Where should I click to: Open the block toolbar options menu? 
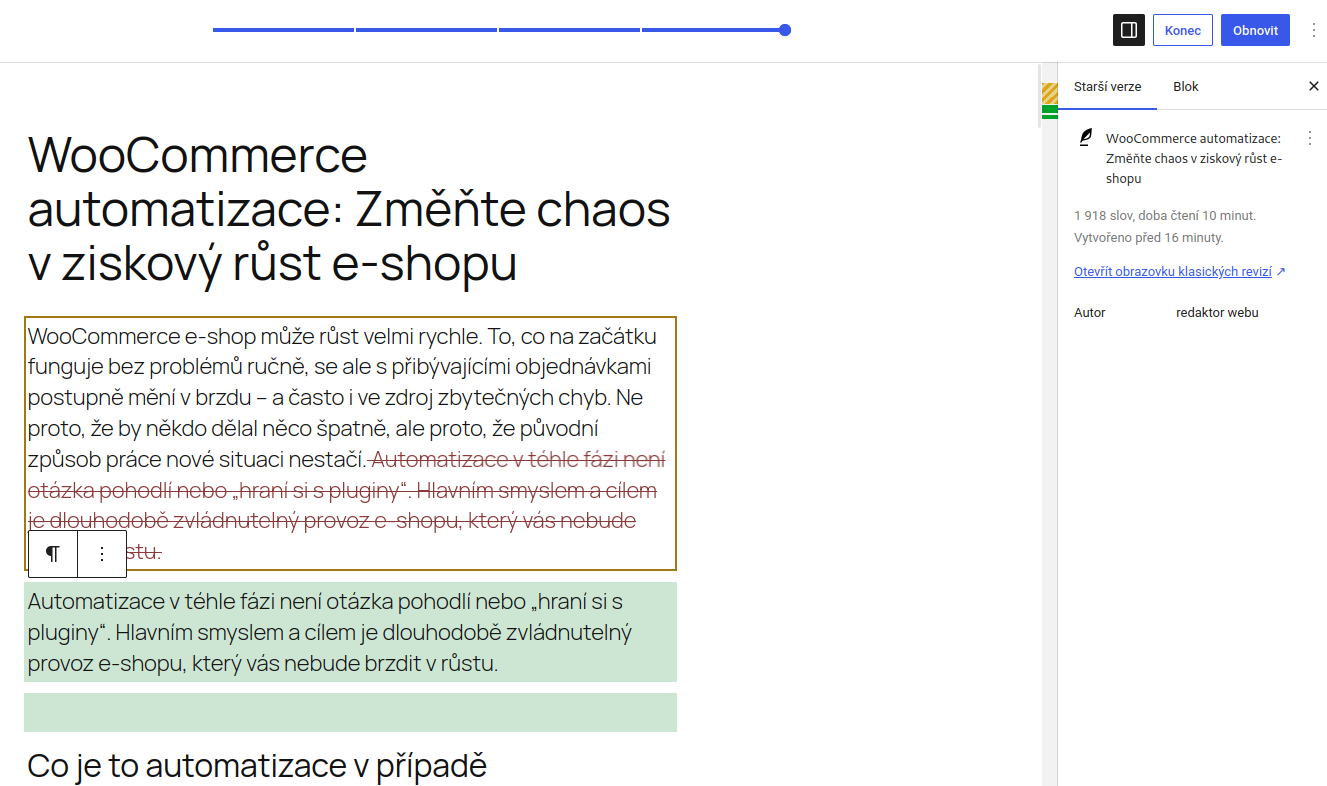click(x=102, y=554)
